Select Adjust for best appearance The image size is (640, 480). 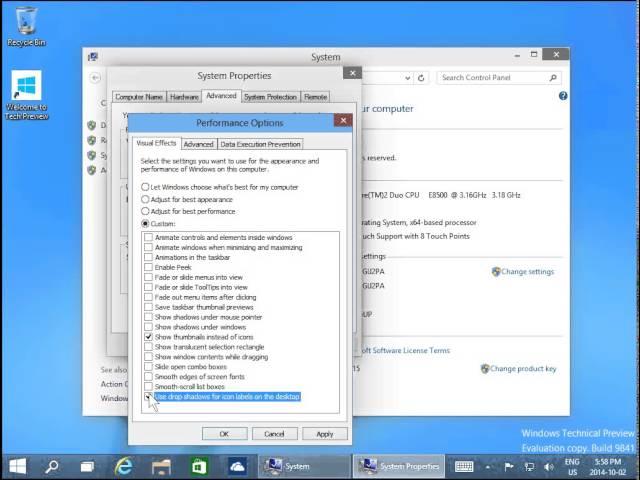click(x=187, y=199)
